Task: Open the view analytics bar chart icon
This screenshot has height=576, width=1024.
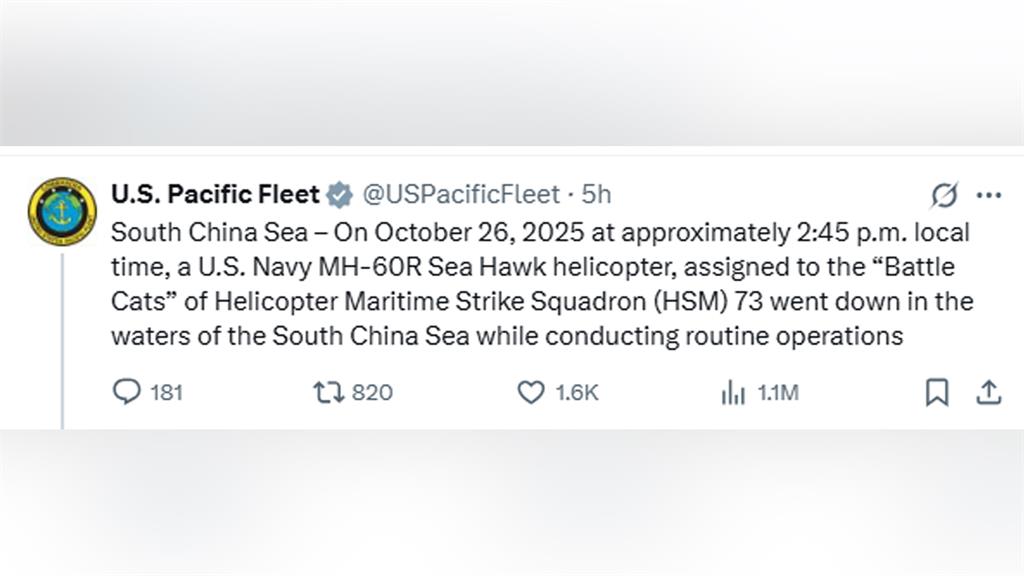Action: click(x=733, y=393)
